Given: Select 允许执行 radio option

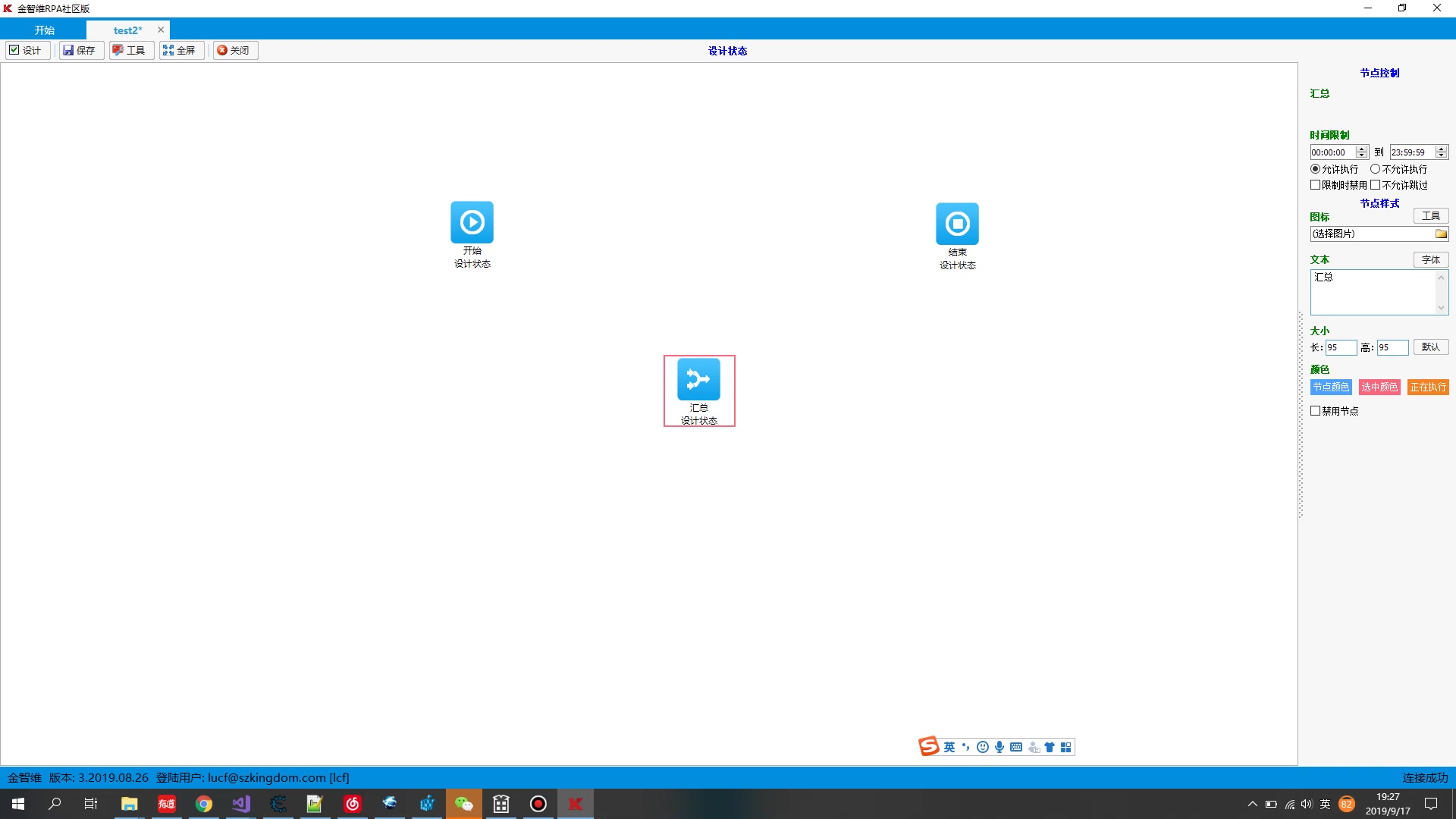Looking at the screenshot, I should (1334, 169).
